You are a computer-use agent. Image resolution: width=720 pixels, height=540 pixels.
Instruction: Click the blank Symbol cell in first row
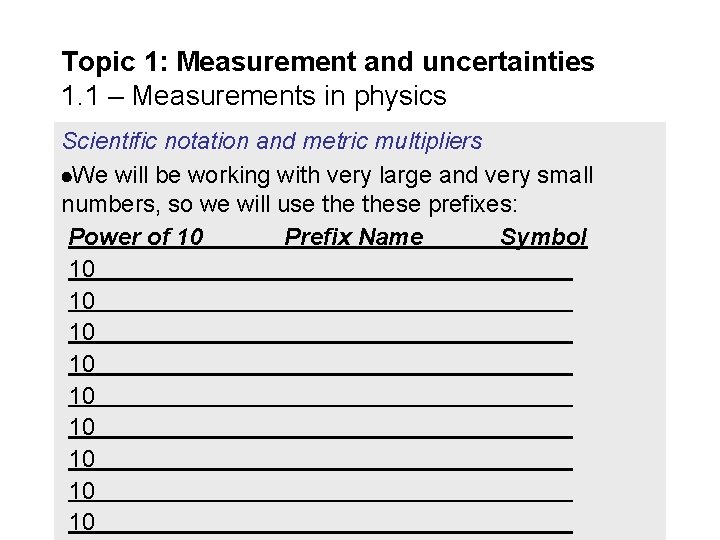[536, 268]
